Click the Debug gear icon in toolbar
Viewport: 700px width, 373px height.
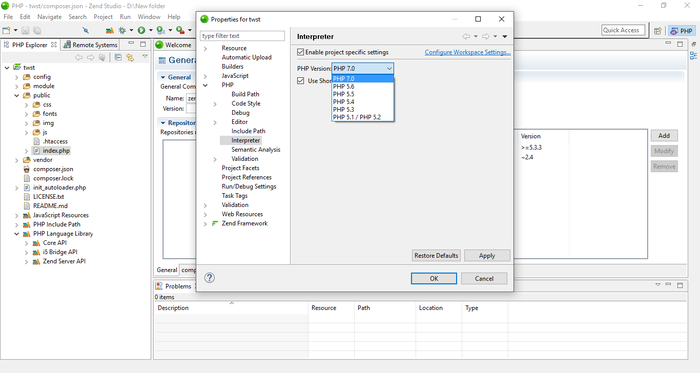point(122,30)
